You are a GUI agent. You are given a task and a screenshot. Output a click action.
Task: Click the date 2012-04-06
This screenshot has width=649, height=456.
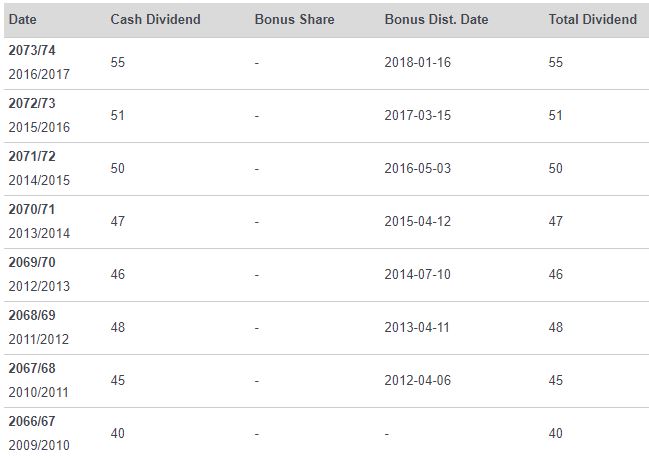417,380
